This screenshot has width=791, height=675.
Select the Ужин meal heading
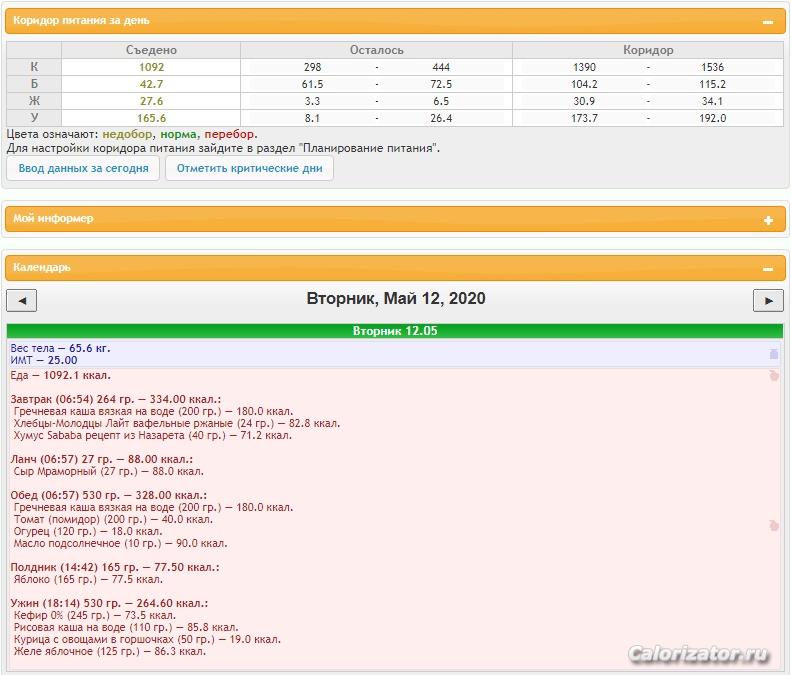[109, 603]
